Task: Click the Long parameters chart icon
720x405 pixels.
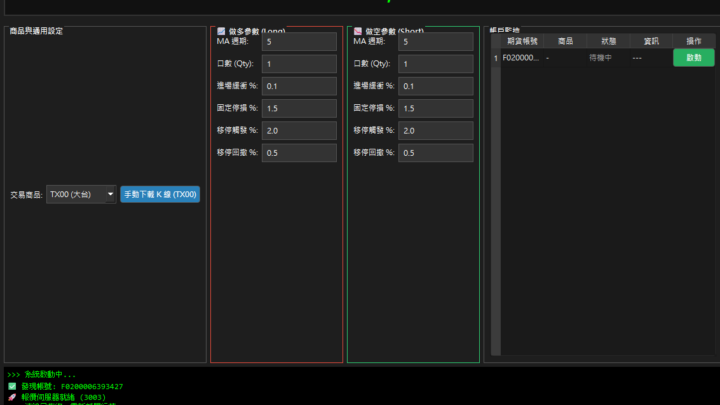Action: [221, 32]
